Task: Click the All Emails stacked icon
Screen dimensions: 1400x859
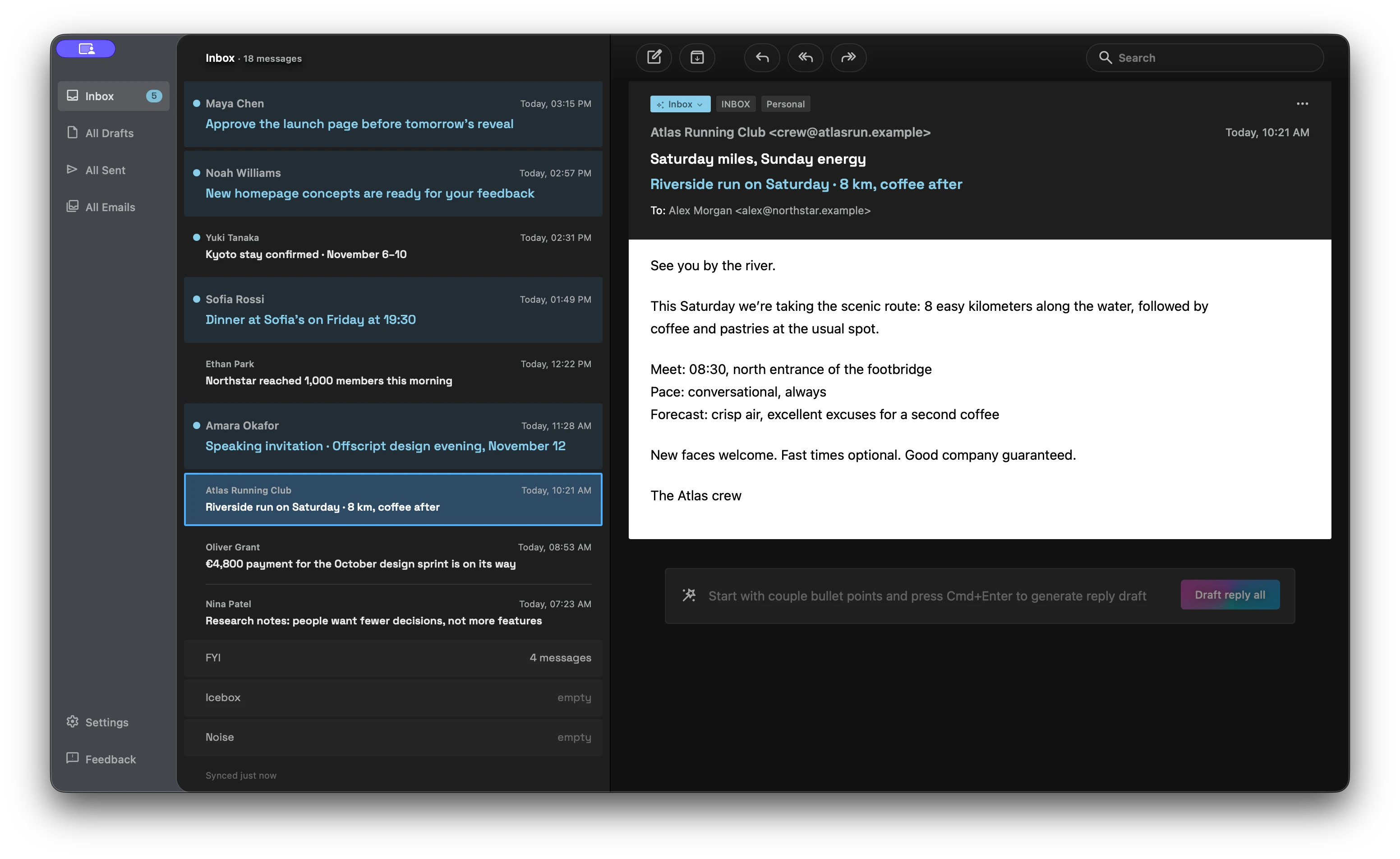Action: [x=72, y=206]
